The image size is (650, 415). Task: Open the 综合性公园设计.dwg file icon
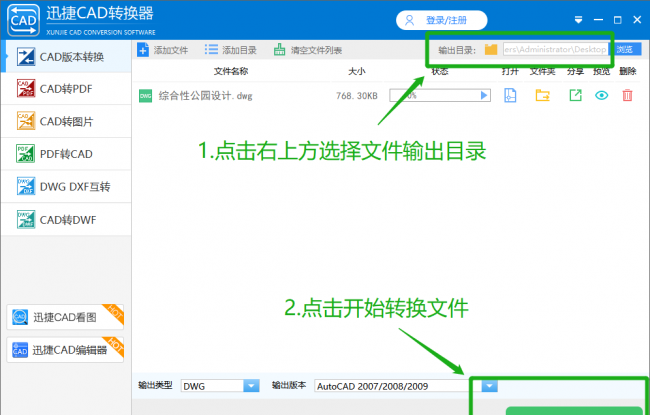tap(510, 95)
